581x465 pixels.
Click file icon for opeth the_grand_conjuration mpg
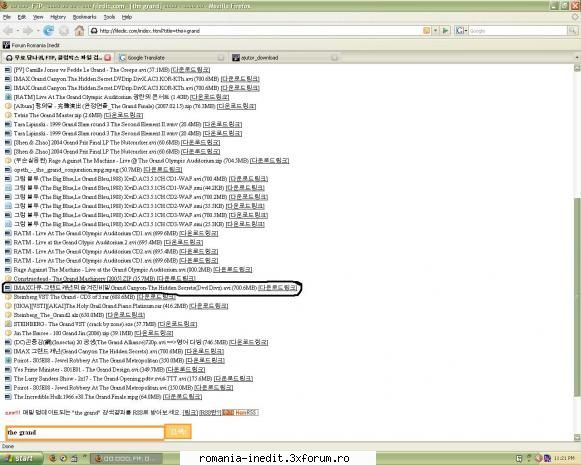(8, 170)
